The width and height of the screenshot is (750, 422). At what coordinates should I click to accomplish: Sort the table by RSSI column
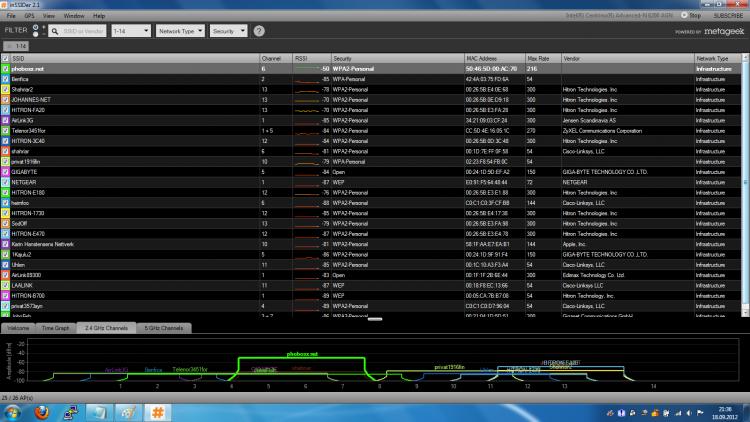tap(311, 58)
